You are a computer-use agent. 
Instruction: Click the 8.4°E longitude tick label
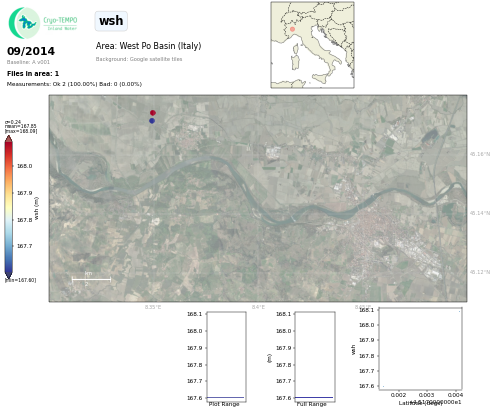click(x=258, y=307)
